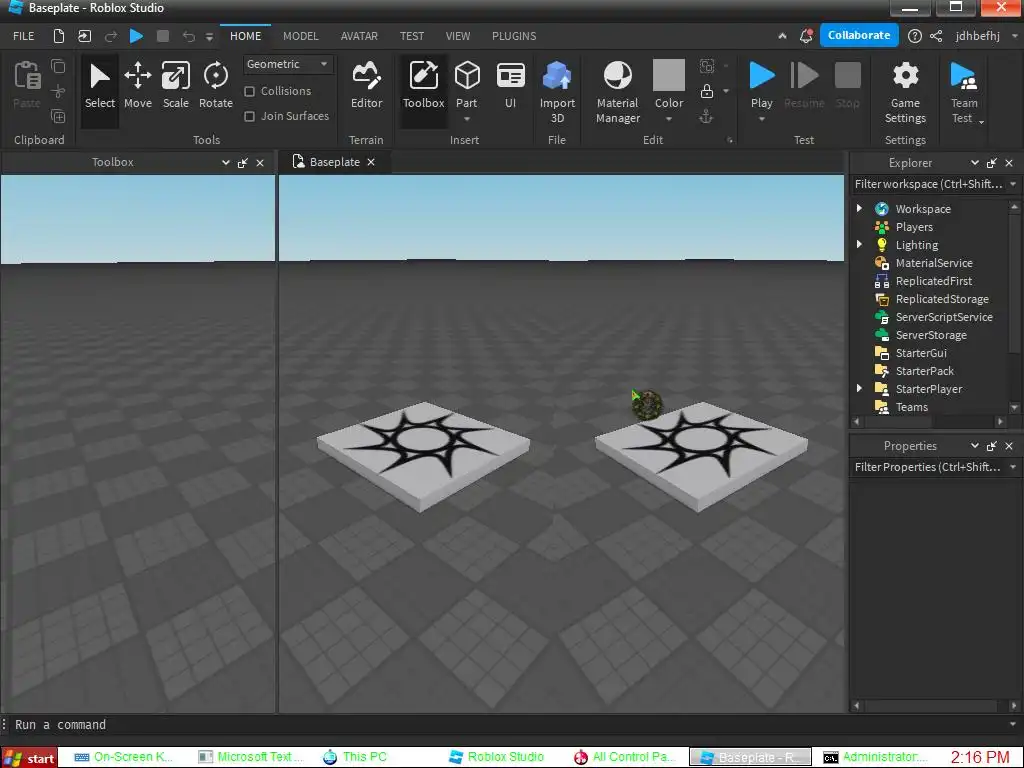
Task: Click the Resume button in Test group
Action: (x=804, y=85)
